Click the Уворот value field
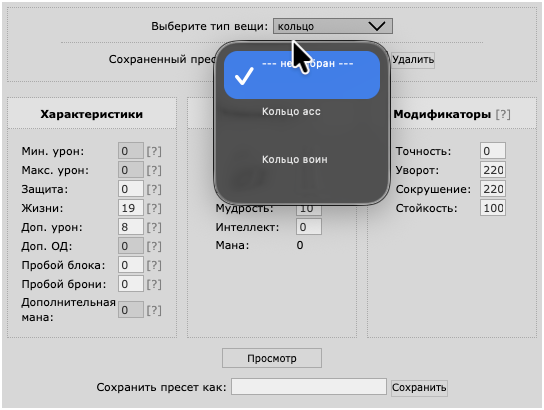 [493, 170]
